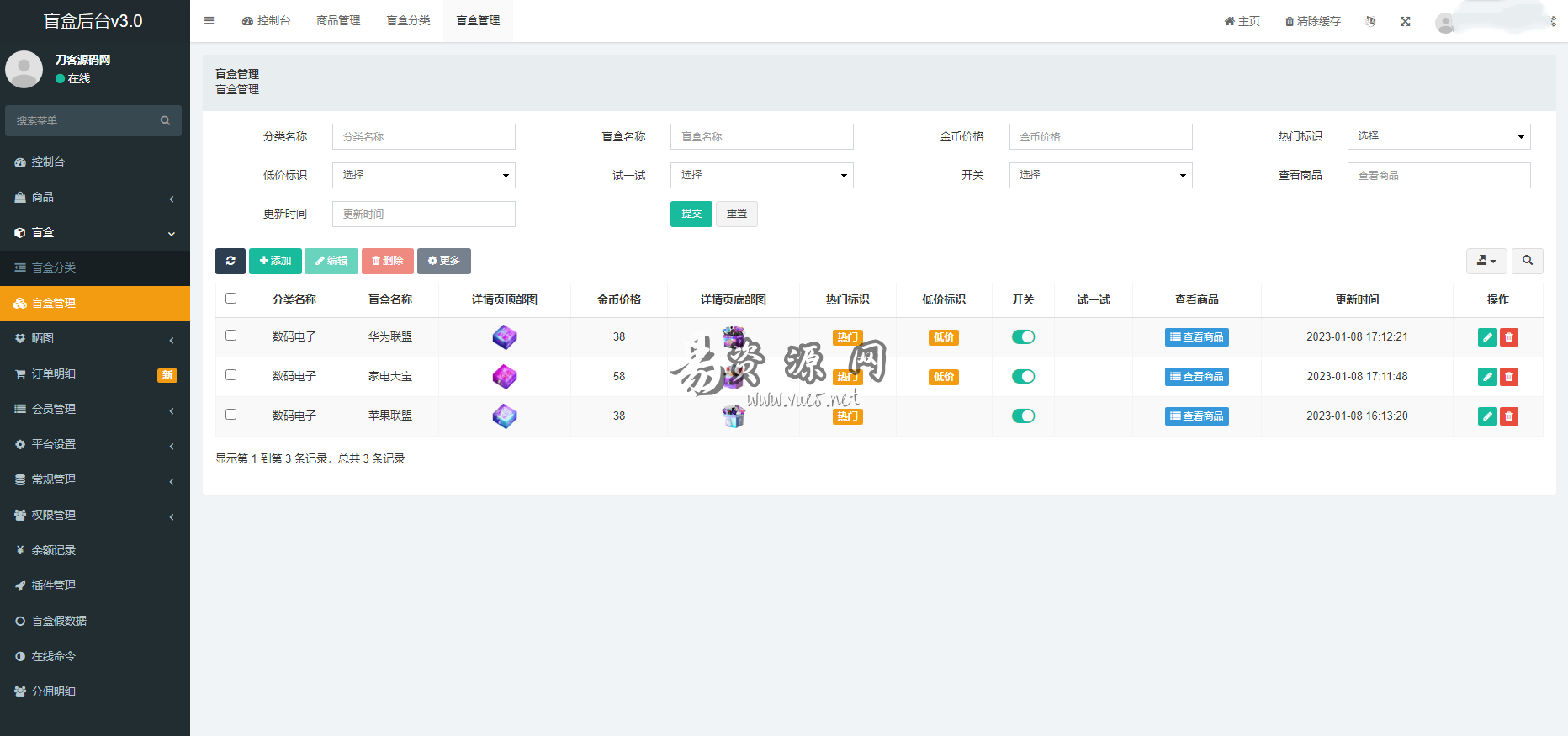This screenshot has width=1568, height=736.
Task: Open the 试一试 select dropdown
Action: click(x=762, y=175)
